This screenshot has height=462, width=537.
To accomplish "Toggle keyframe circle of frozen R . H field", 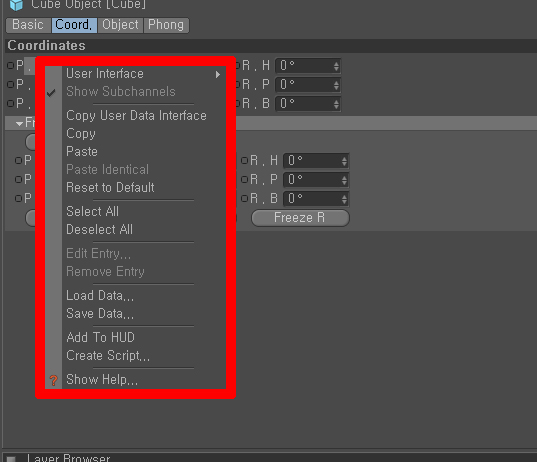I will (x=245, y=160).
